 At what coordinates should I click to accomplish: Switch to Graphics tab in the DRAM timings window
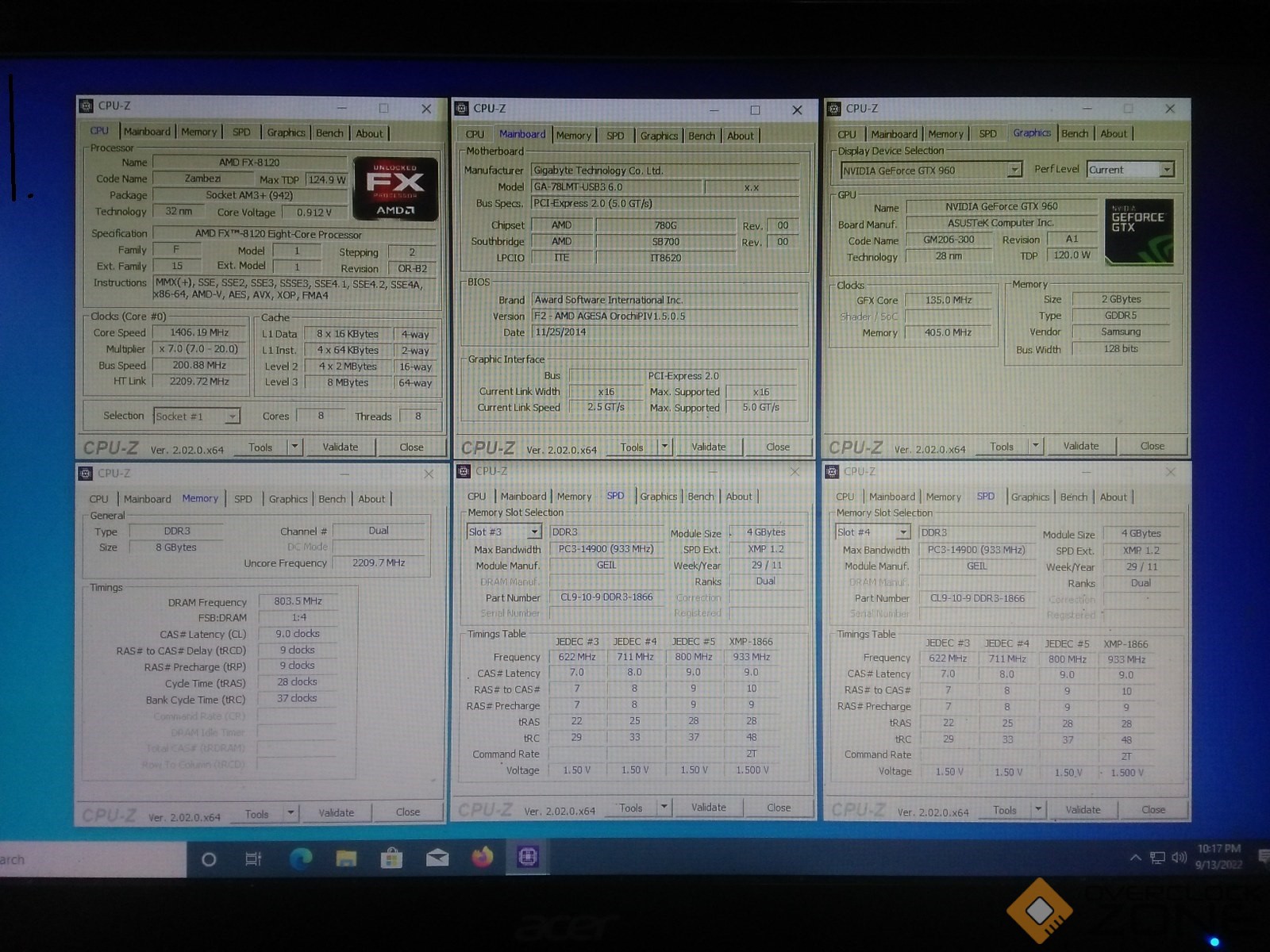coord(288,499)
